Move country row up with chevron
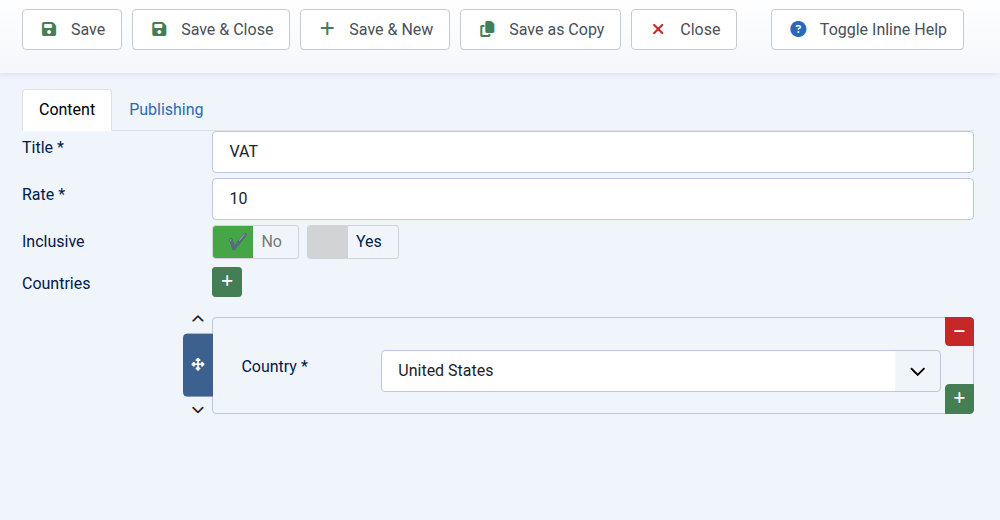The width and height of the screenshot is (1000, 520). (198, 319)
